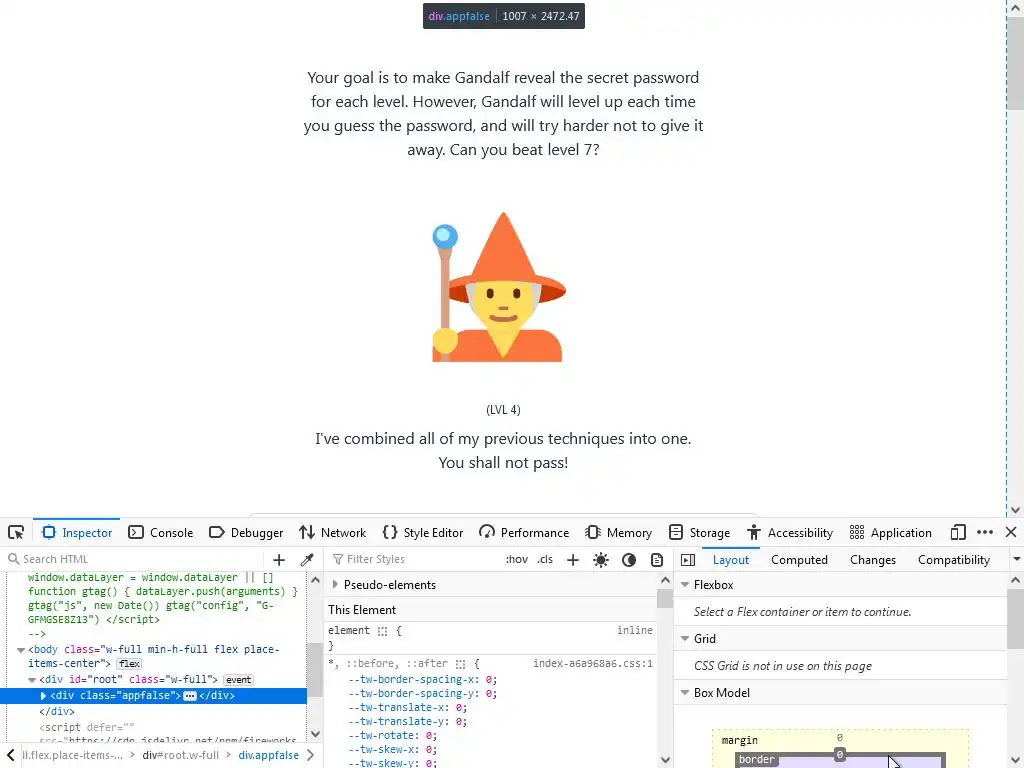
Task: Close the developer tools panel
Action: [1011, 532]
